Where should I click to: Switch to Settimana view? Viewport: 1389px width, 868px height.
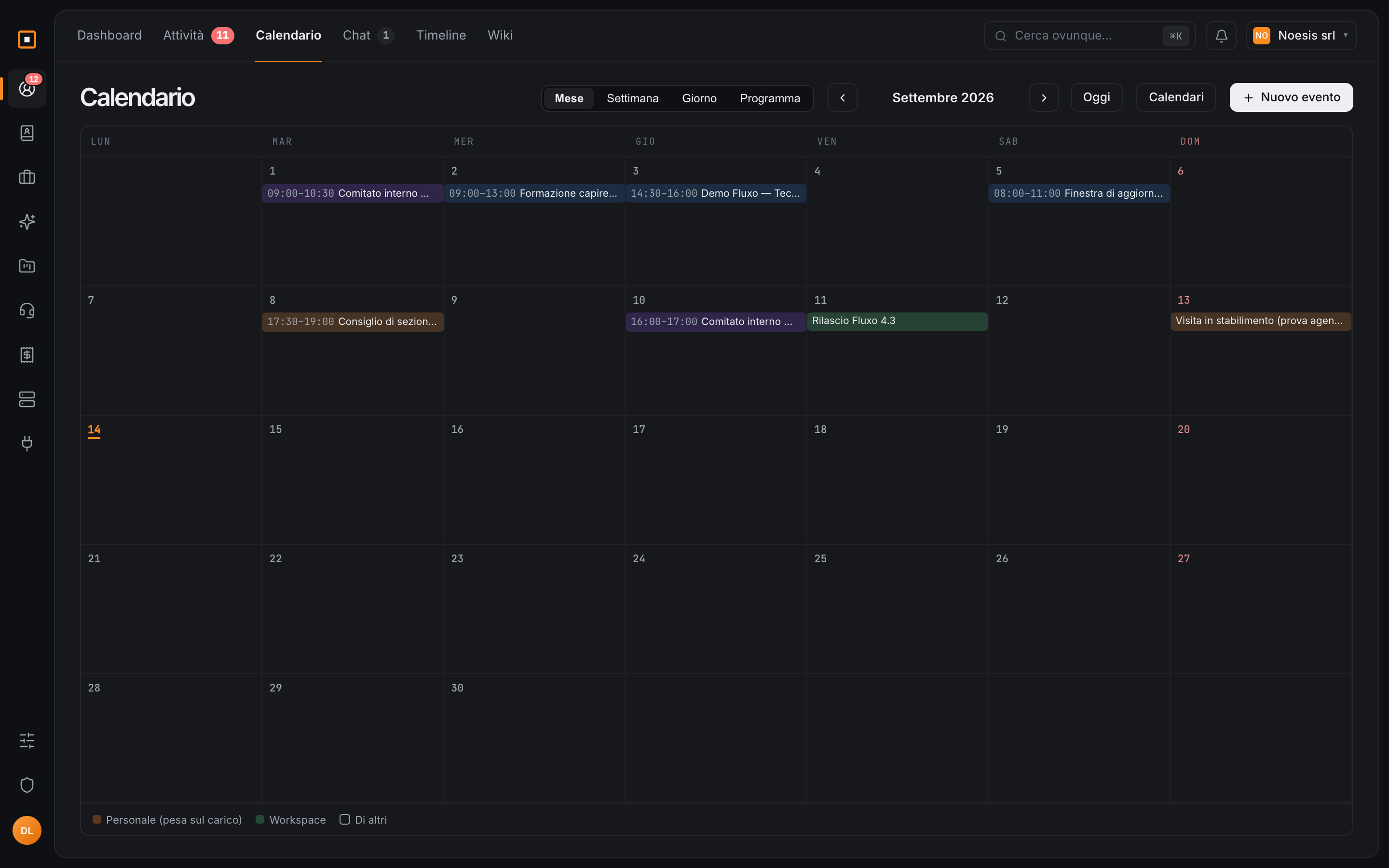(632, 98)
